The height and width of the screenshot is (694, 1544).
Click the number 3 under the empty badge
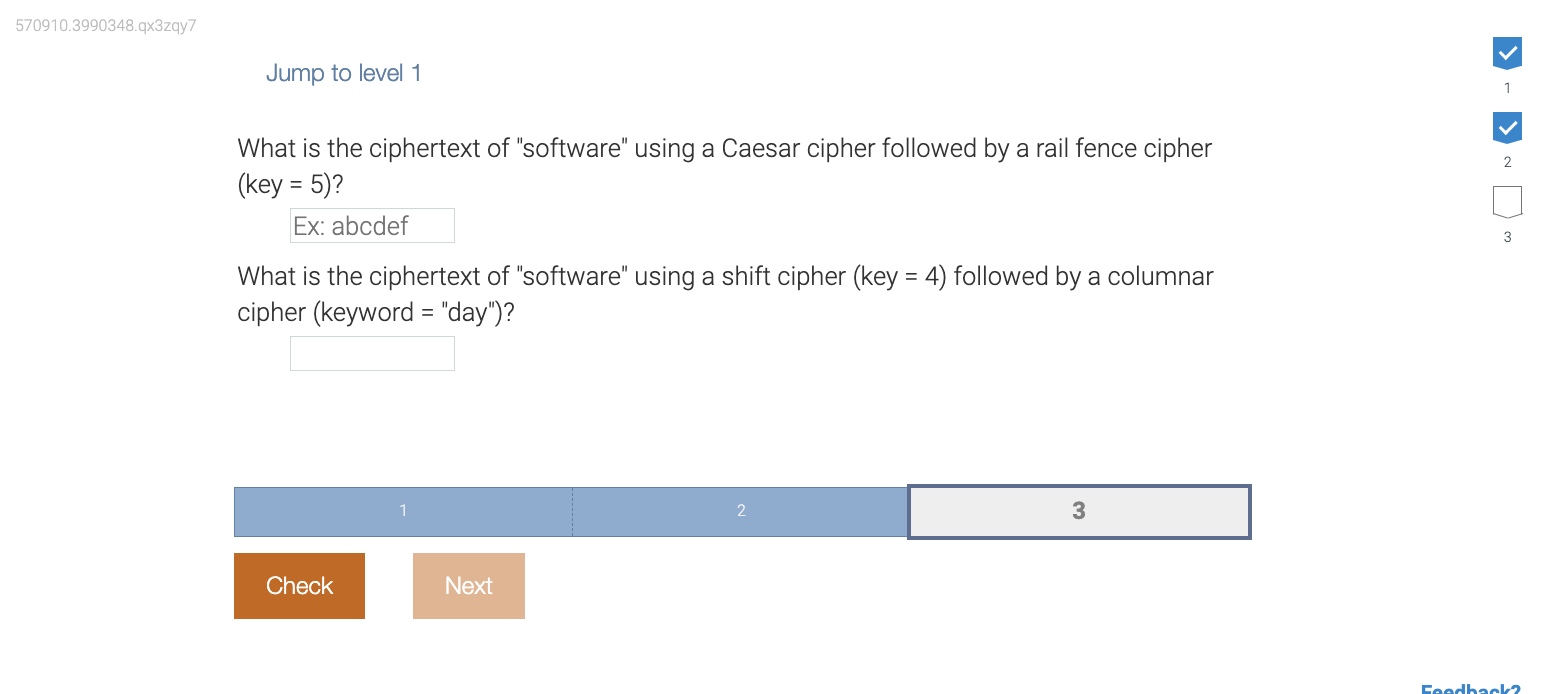click(1507, 237)
